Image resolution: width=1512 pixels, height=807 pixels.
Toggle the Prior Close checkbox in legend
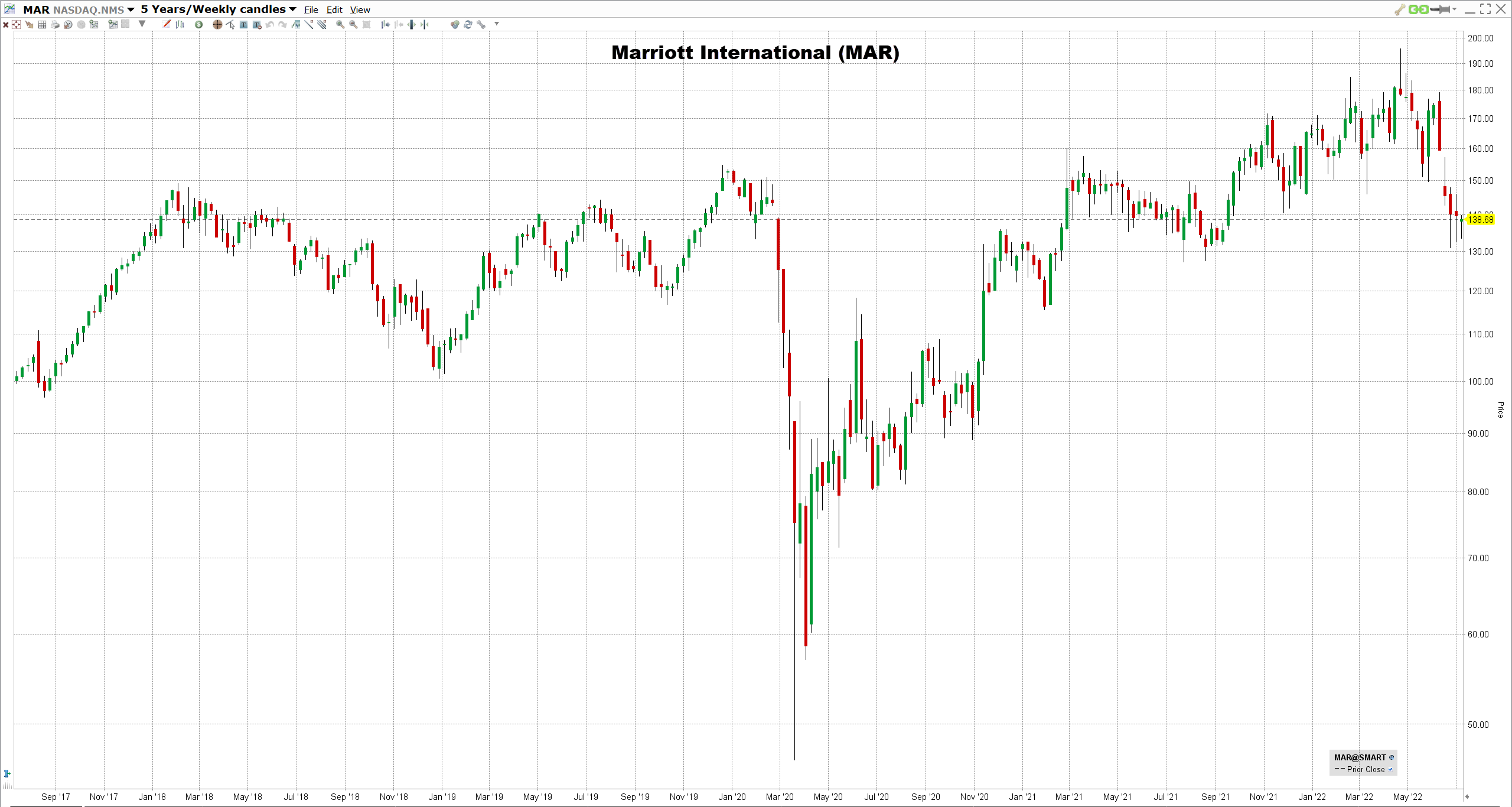[1390, 769]
